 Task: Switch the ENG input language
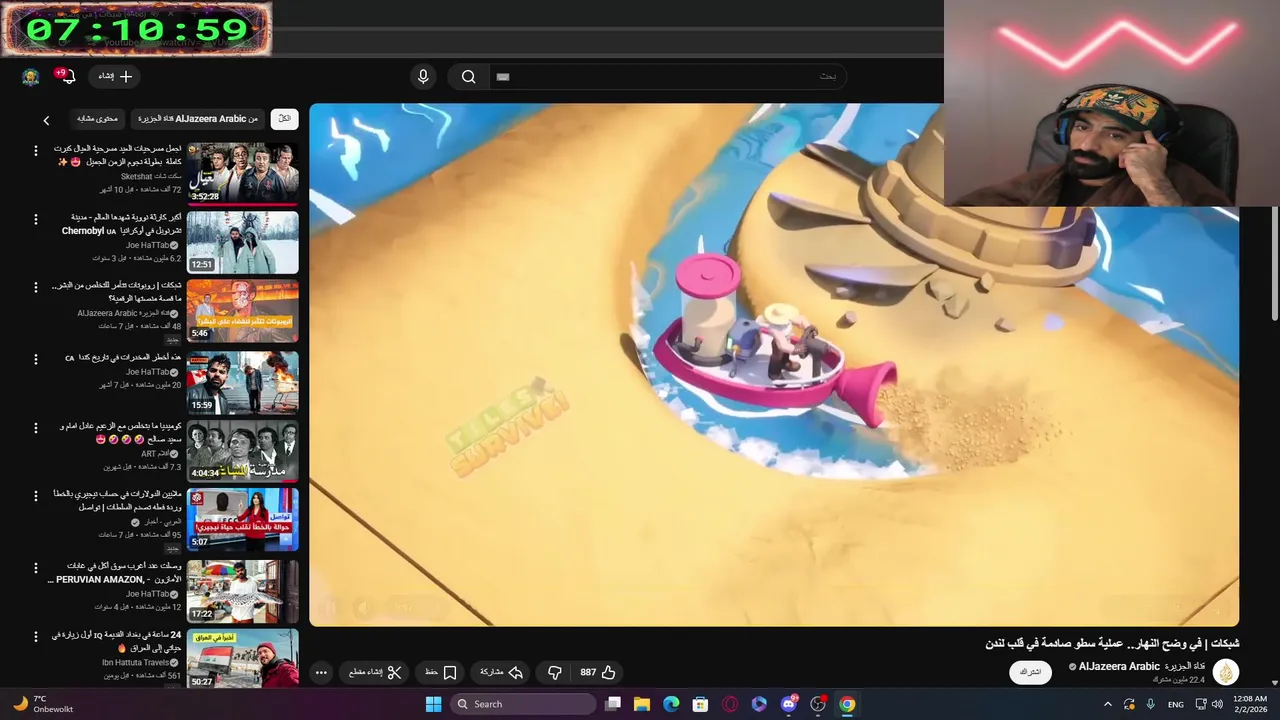pos(1176,704)
